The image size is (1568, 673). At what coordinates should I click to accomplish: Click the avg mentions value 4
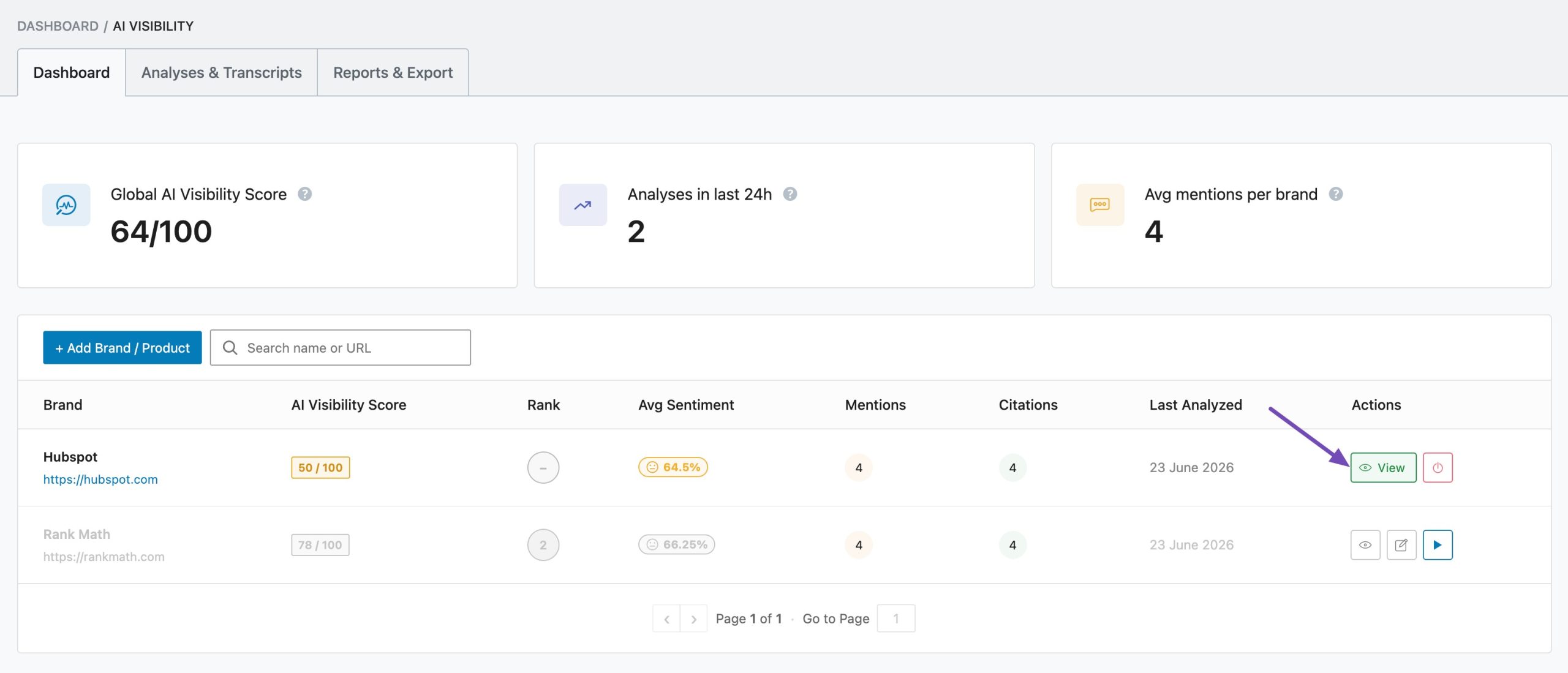point(1154,231)
